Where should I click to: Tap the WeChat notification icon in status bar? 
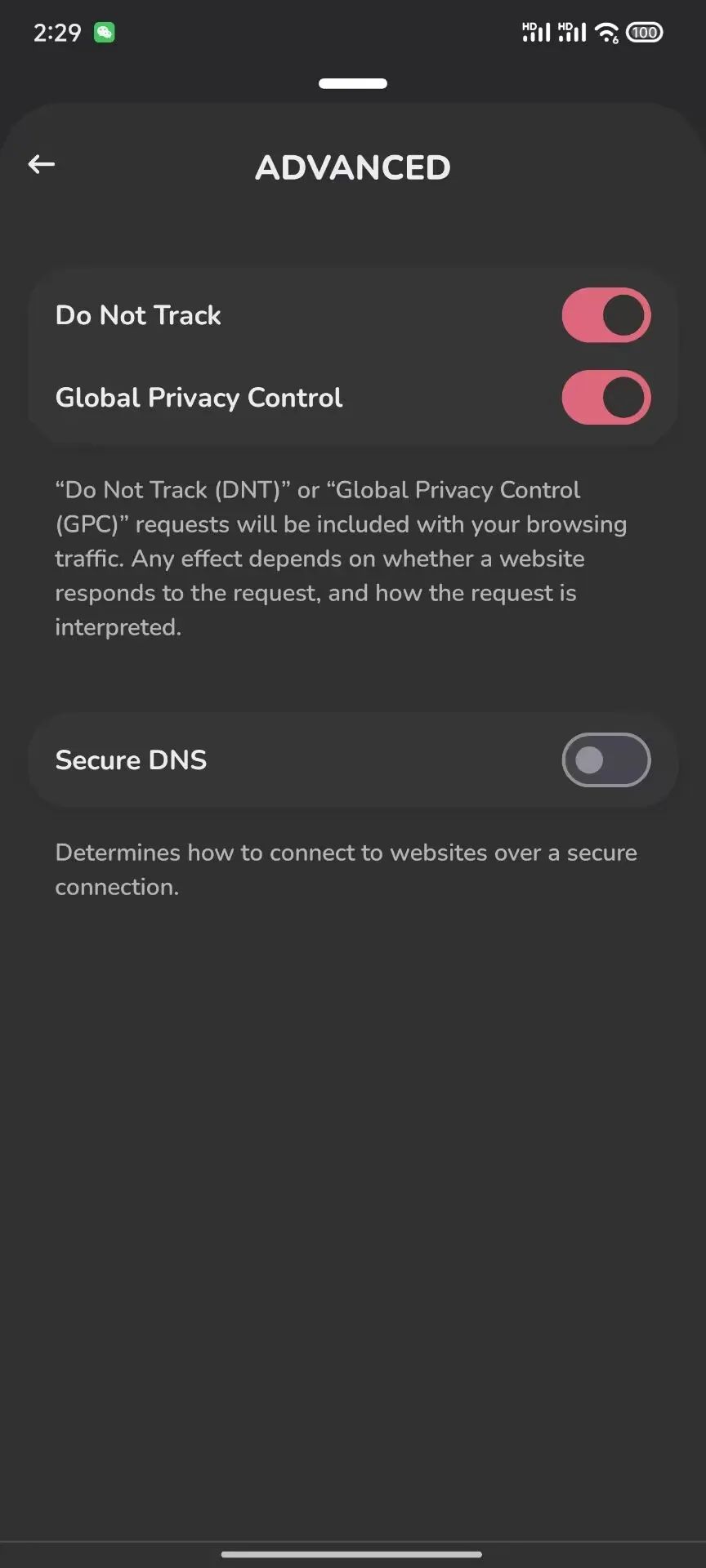tap(105, 33)
